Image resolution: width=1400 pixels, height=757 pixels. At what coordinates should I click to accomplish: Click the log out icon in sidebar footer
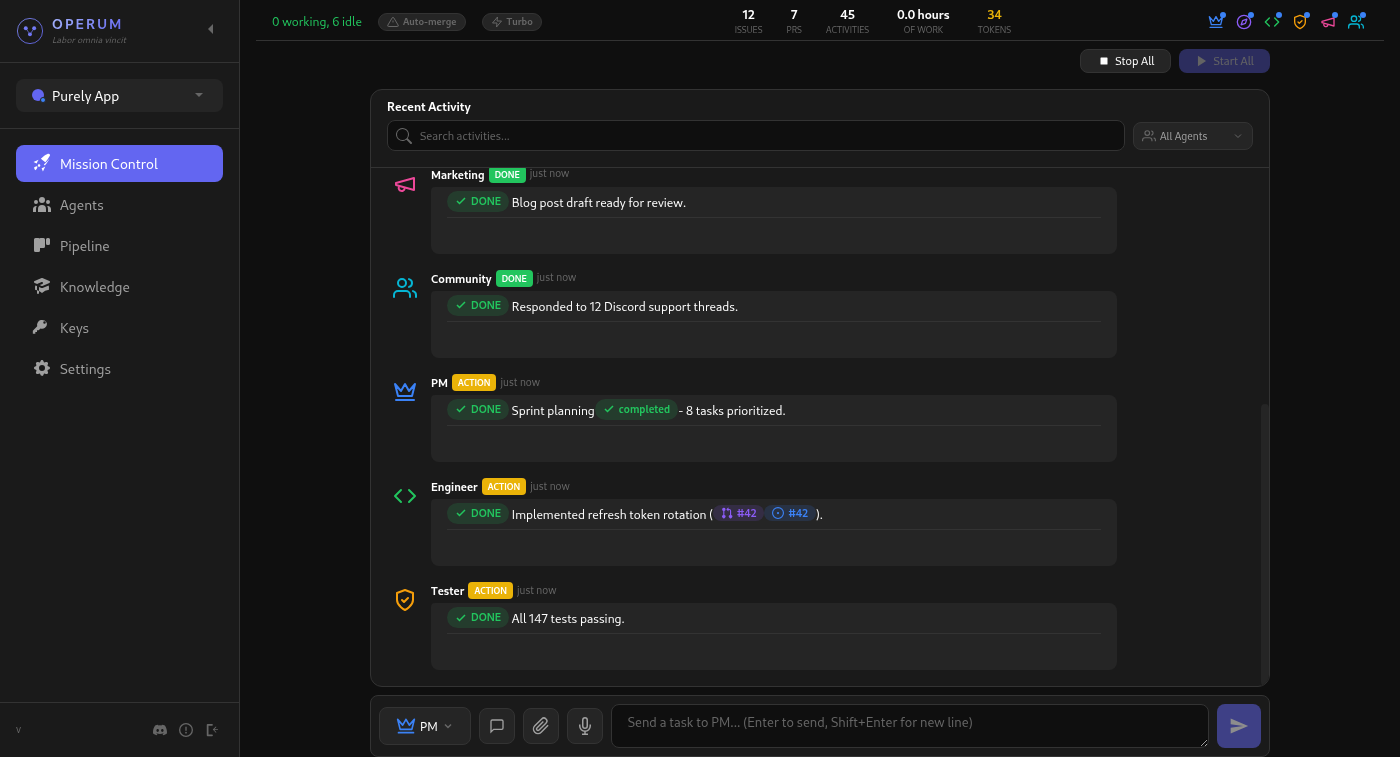click(x=212, y=730)
